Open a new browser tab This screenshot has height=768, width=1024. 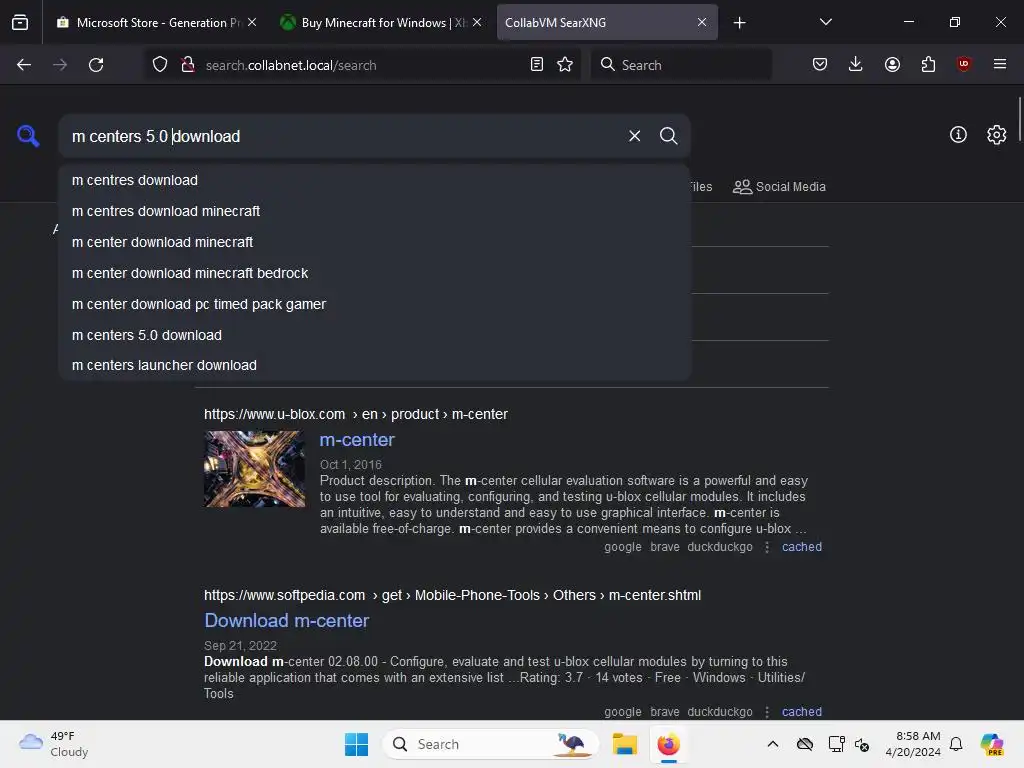739,23
